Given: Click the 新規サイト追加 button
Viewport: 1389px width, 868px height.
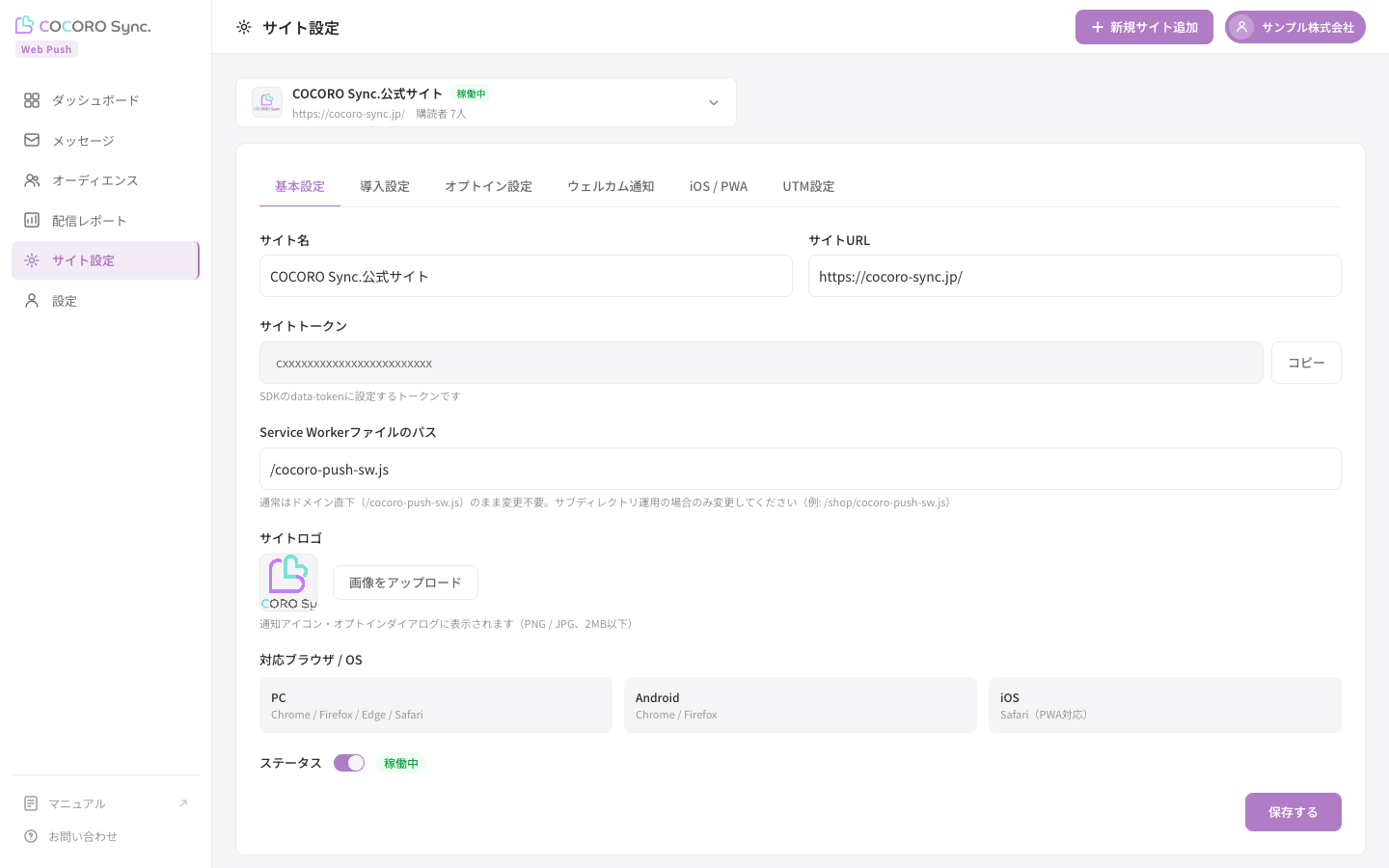Looking at the screenshot, I should [1144, 27].
